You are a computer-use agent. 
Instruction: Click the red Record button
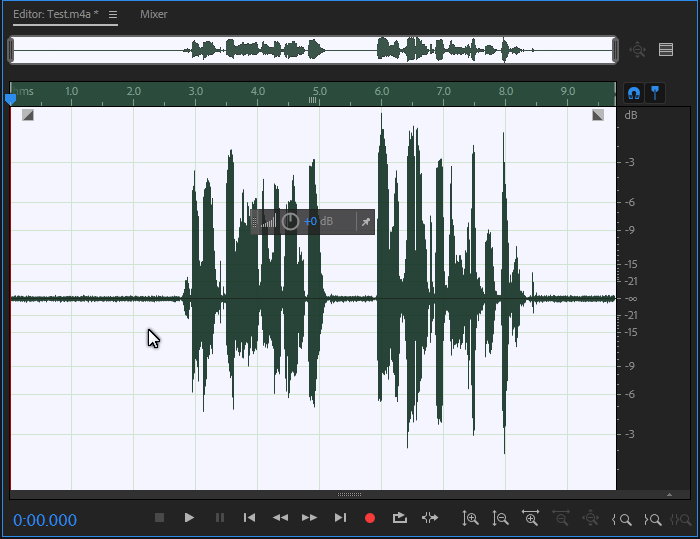[370, 518]
